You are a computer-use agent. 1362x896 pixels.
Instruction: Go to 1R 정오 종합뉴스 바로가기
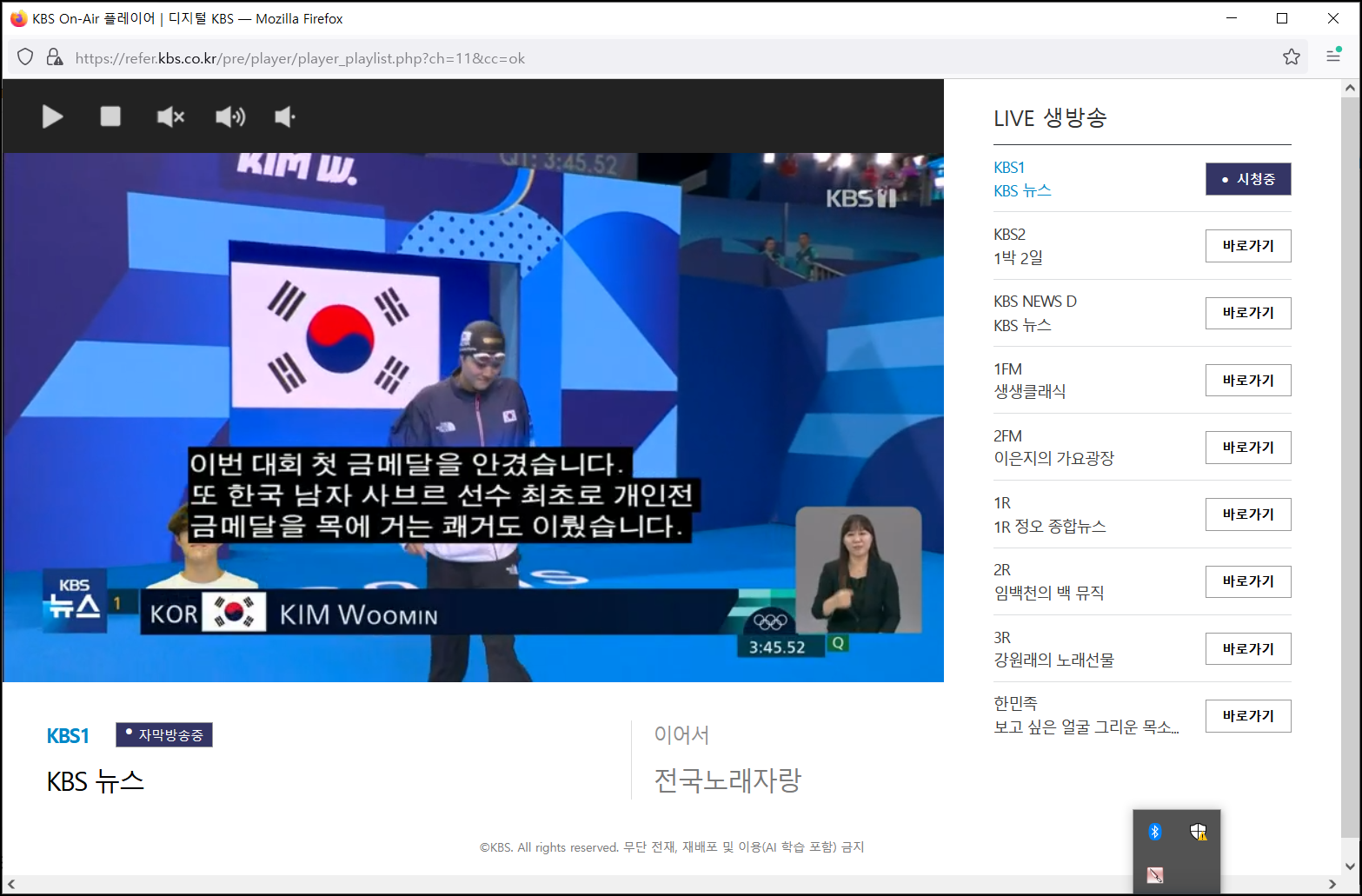1248,514
